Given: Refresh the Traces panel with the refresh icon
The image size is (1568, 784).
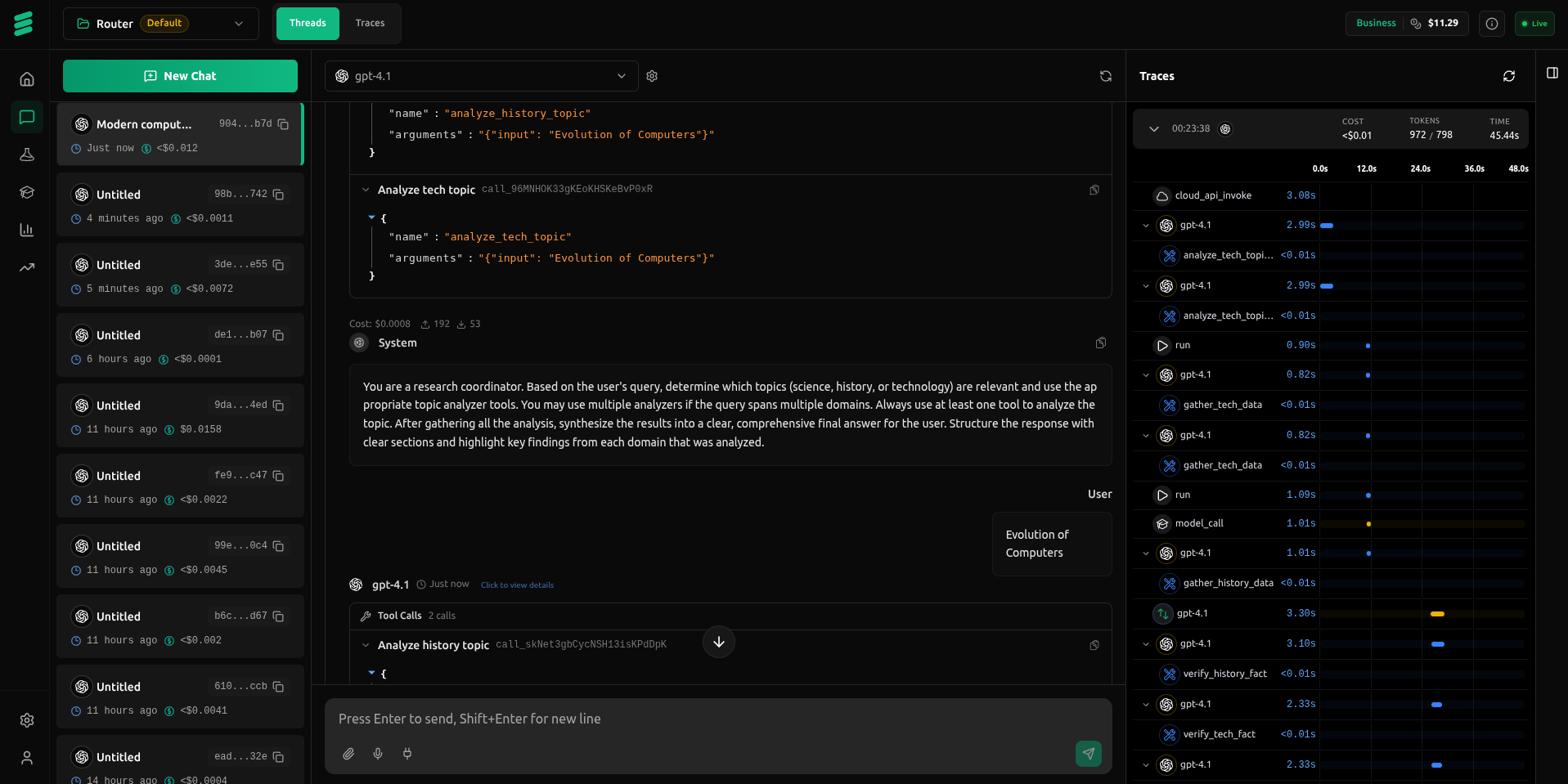Looking at the screenshot, I should (1509, 76).
